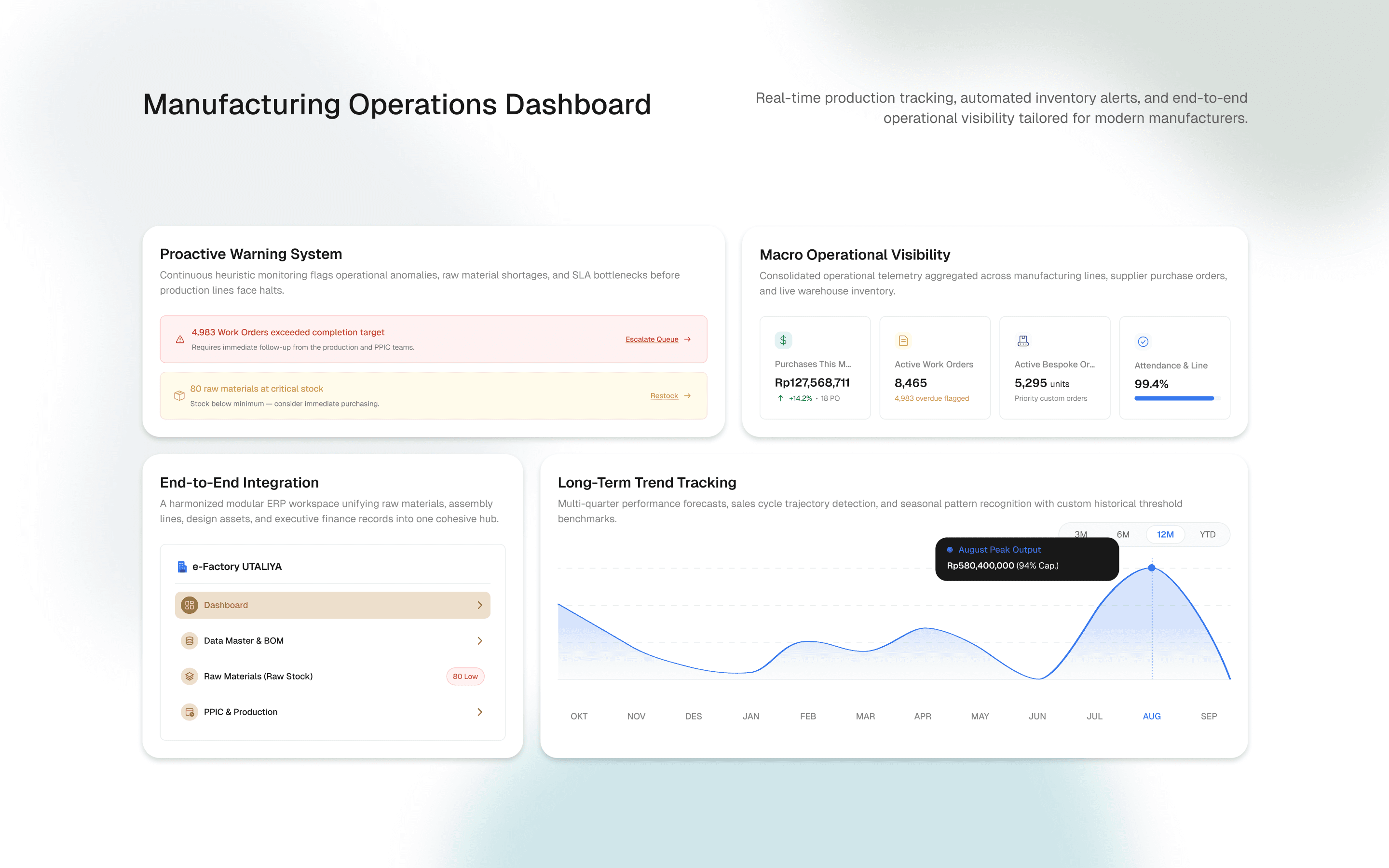Click the Rp580,400,000 (94% Cap.) tooltip text

click(1002, 566)
